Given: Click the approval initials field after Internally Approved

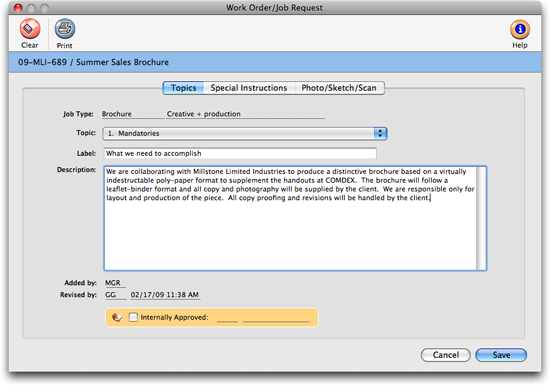Looking at the screenshot, I should point(227,318).
